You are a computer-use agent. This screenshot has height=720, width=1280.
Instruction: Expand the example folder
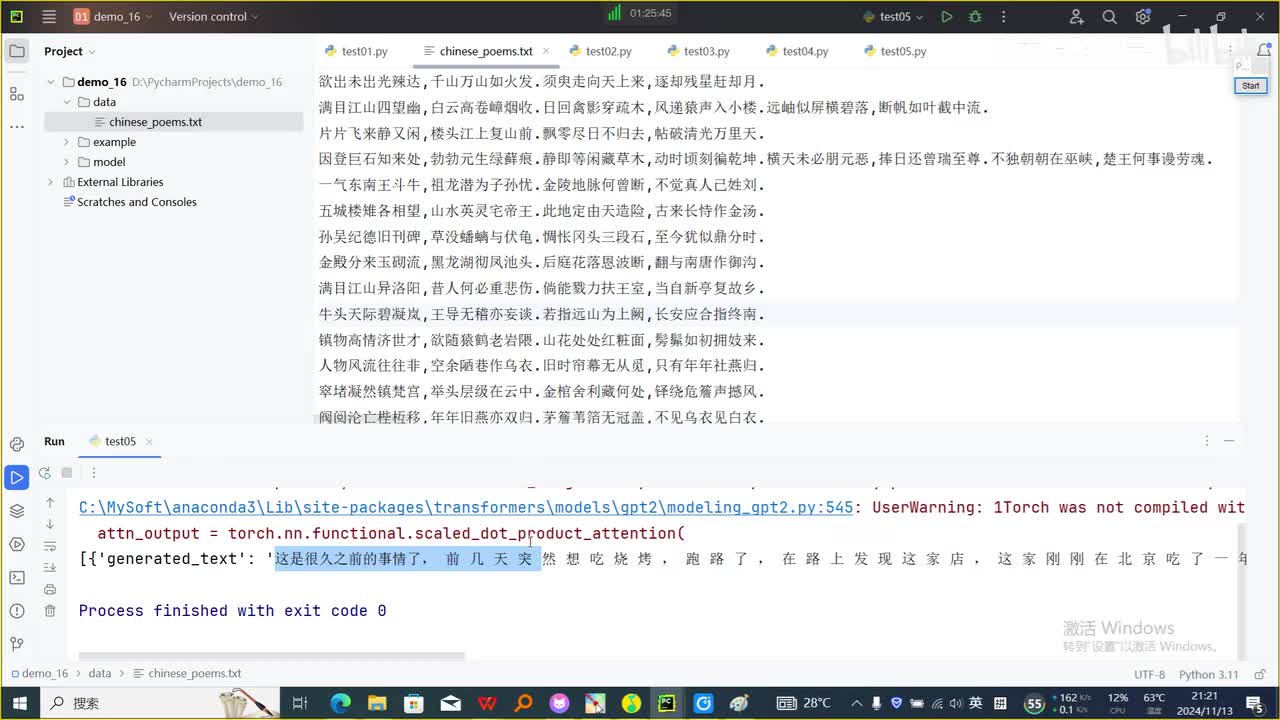click(67, 142)
